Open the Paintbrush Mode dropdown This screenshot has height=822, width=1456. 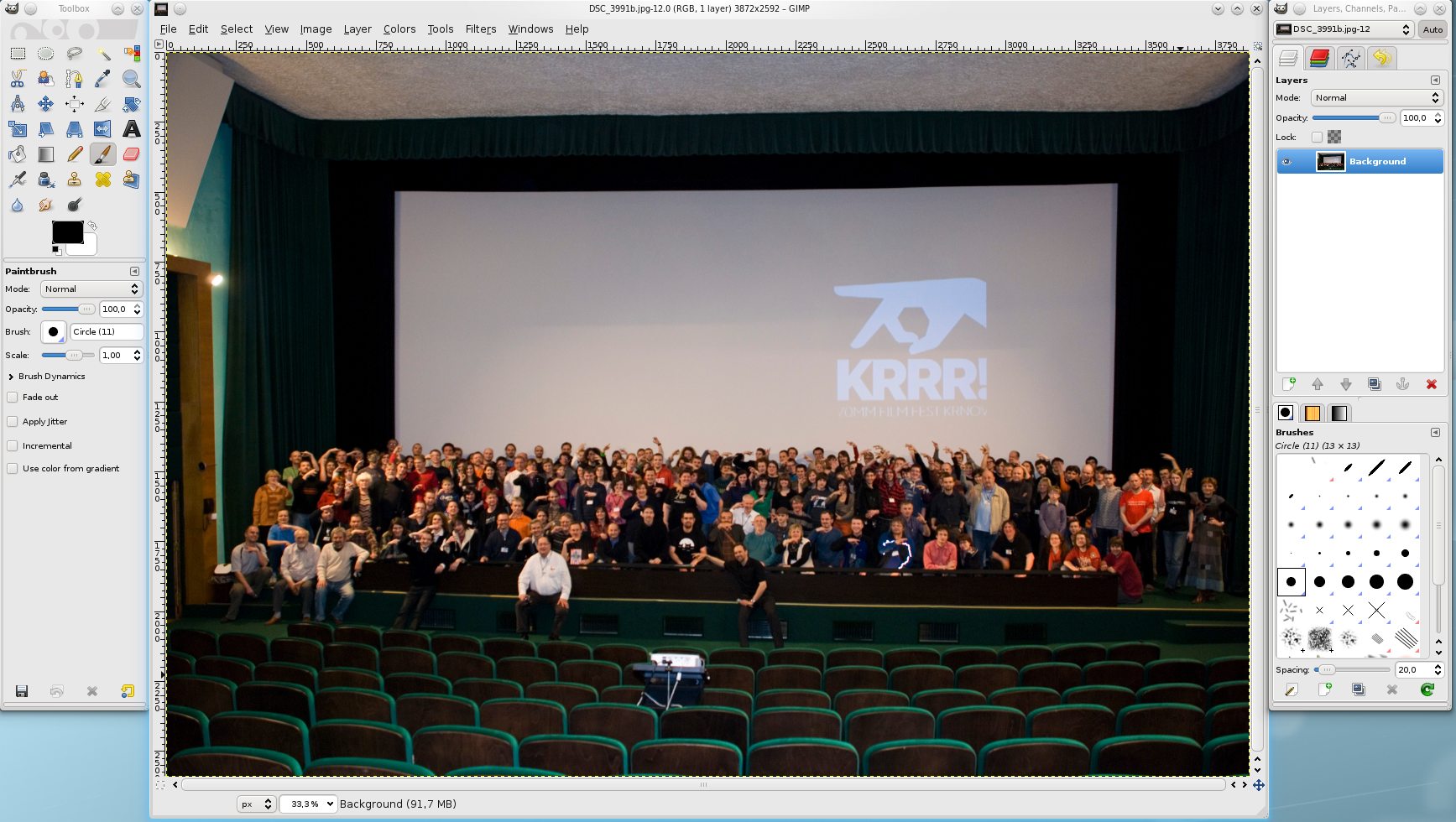click(91, 289)
